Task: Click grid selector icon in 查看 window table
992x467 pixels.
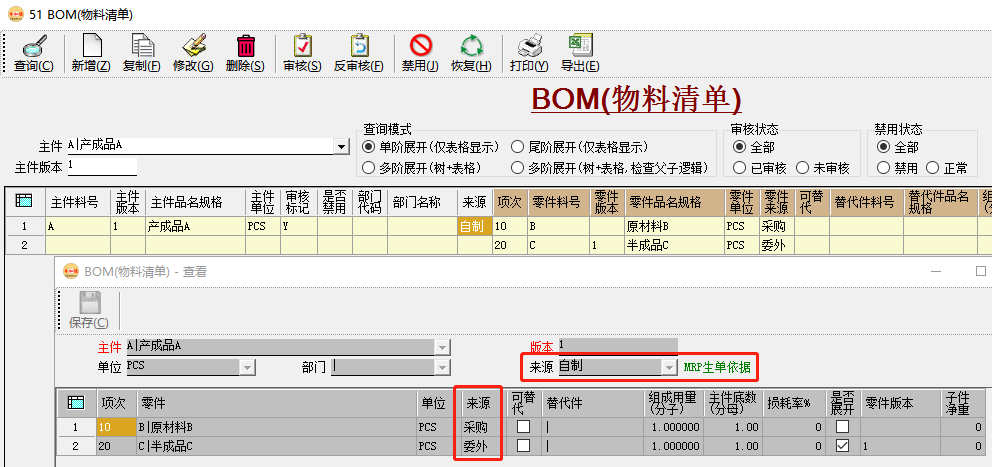Action: [76, 402]
